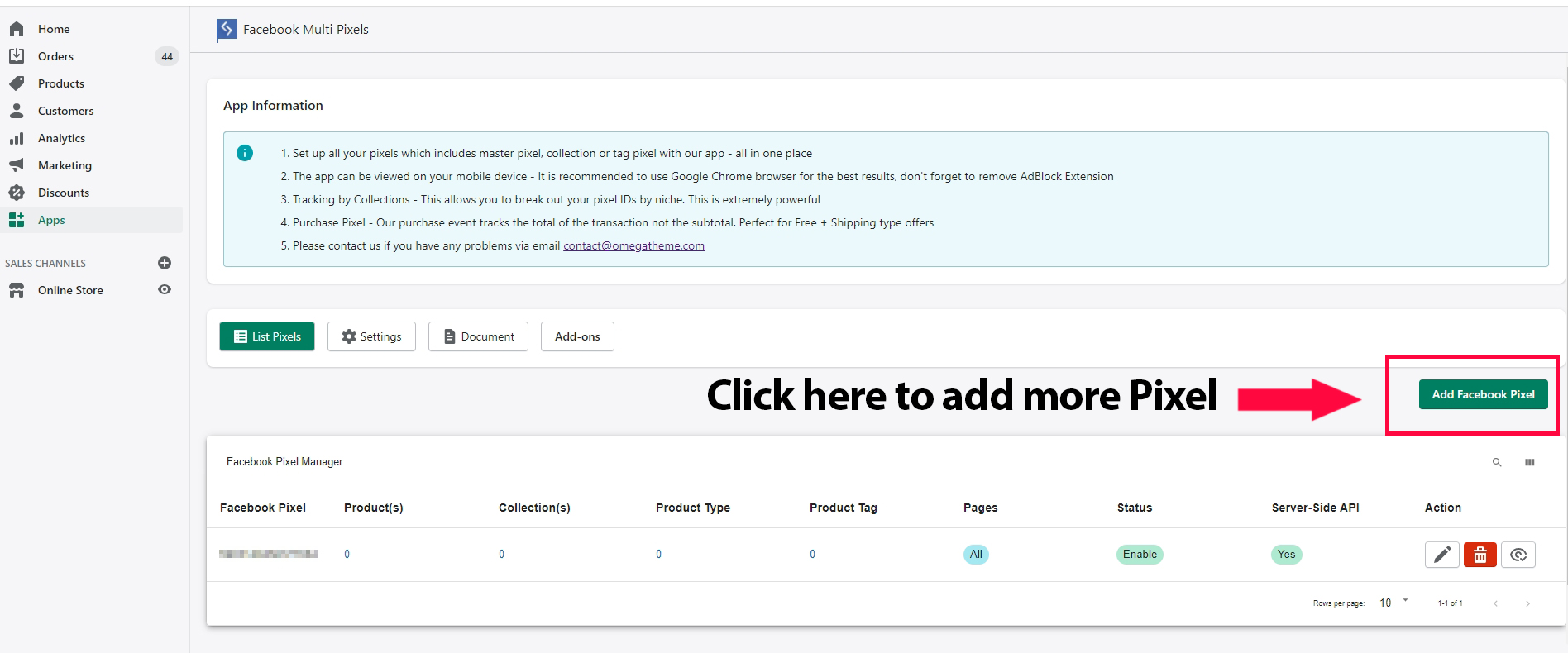Screen dimensions: 1568x653
Task: Click the Analytics bar chart icon
Action: pos(17,138)
